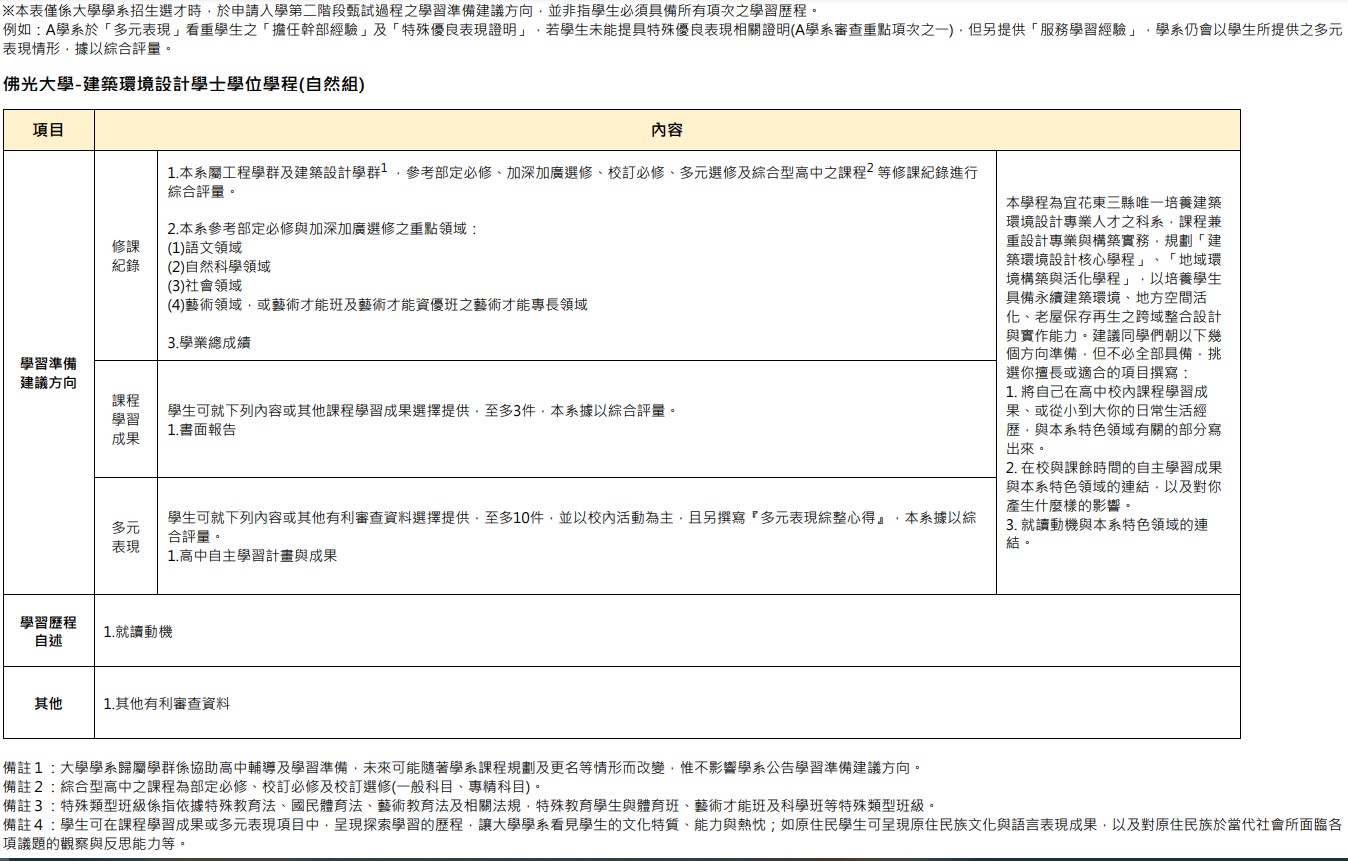Click the text 3.學業總成績
This screenshot has width=1348, height=861.
209,342
